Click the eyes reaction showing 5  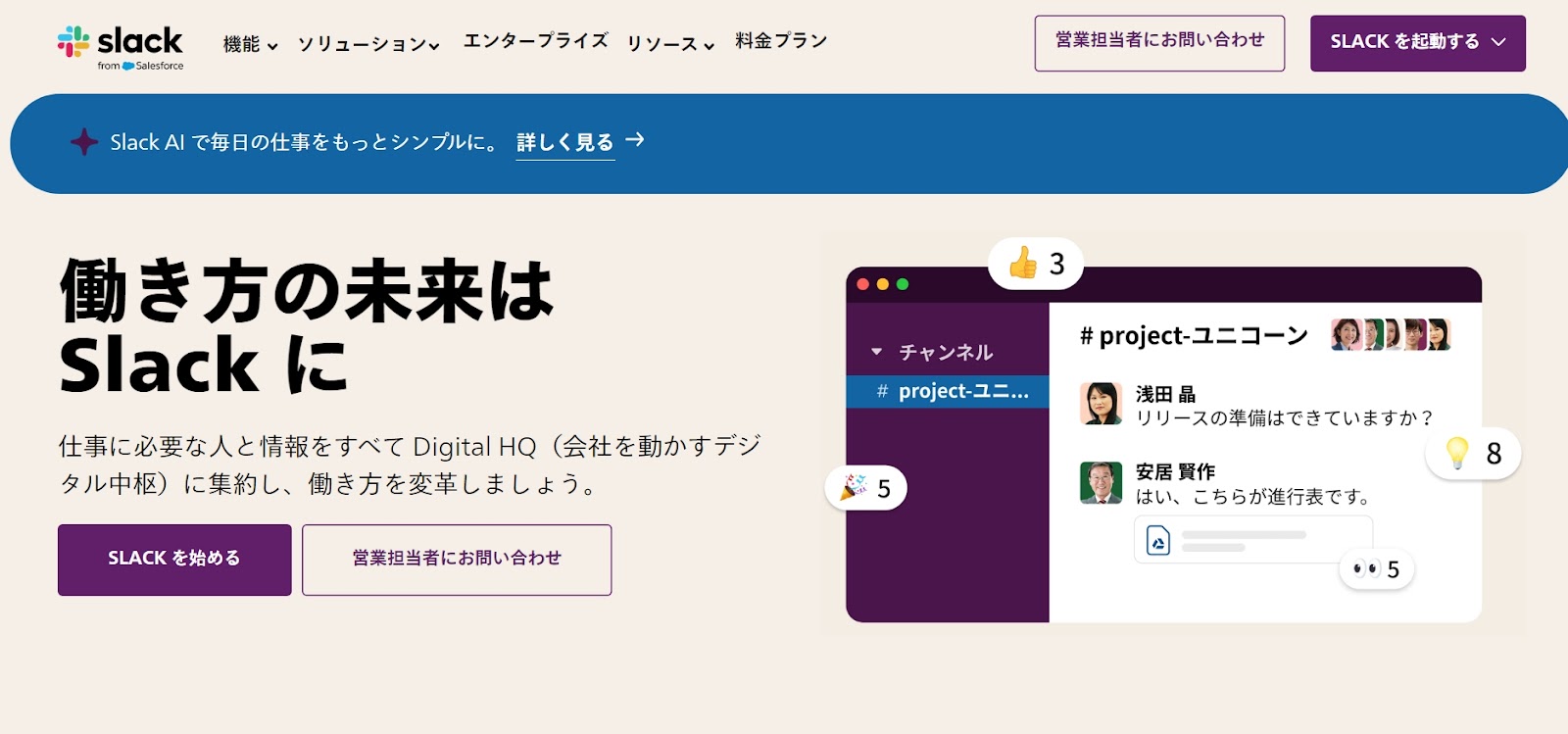tap(1376, 568)
